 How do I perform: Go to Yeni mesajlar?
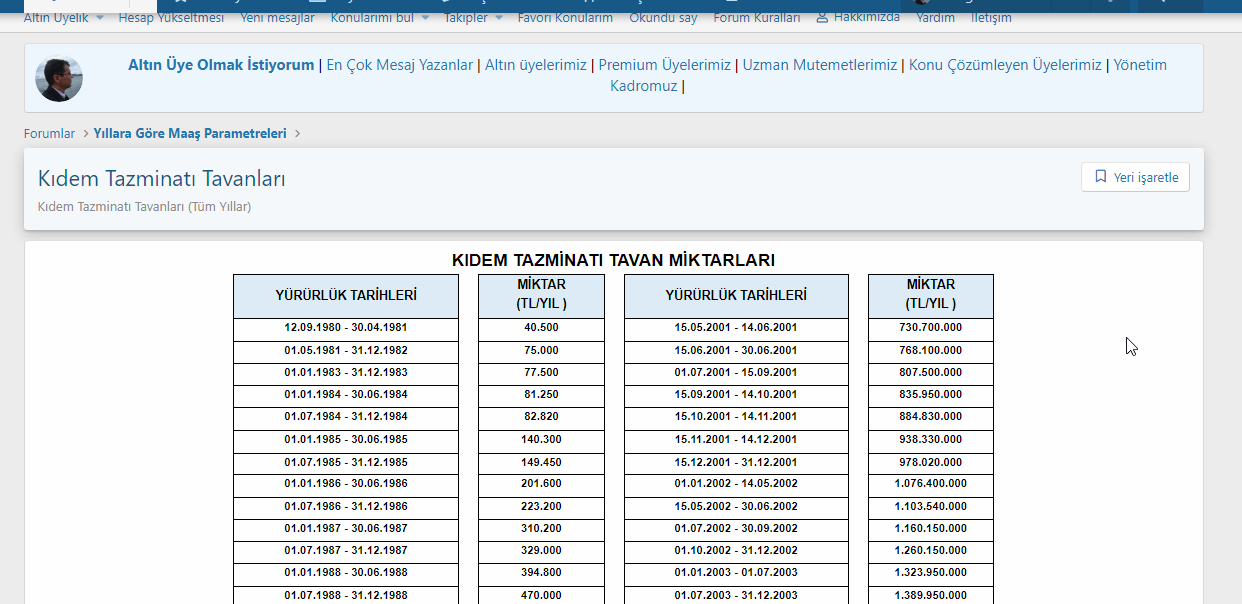pos(277,17)
